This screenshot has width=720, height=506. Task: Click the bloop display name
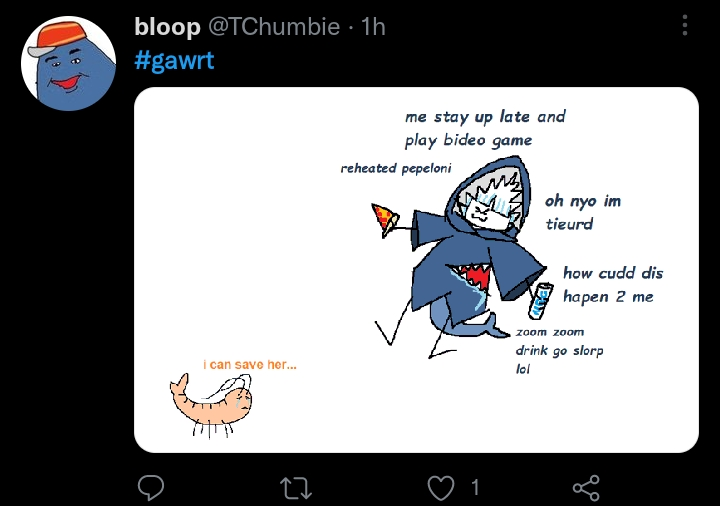(x=167, y=27)
